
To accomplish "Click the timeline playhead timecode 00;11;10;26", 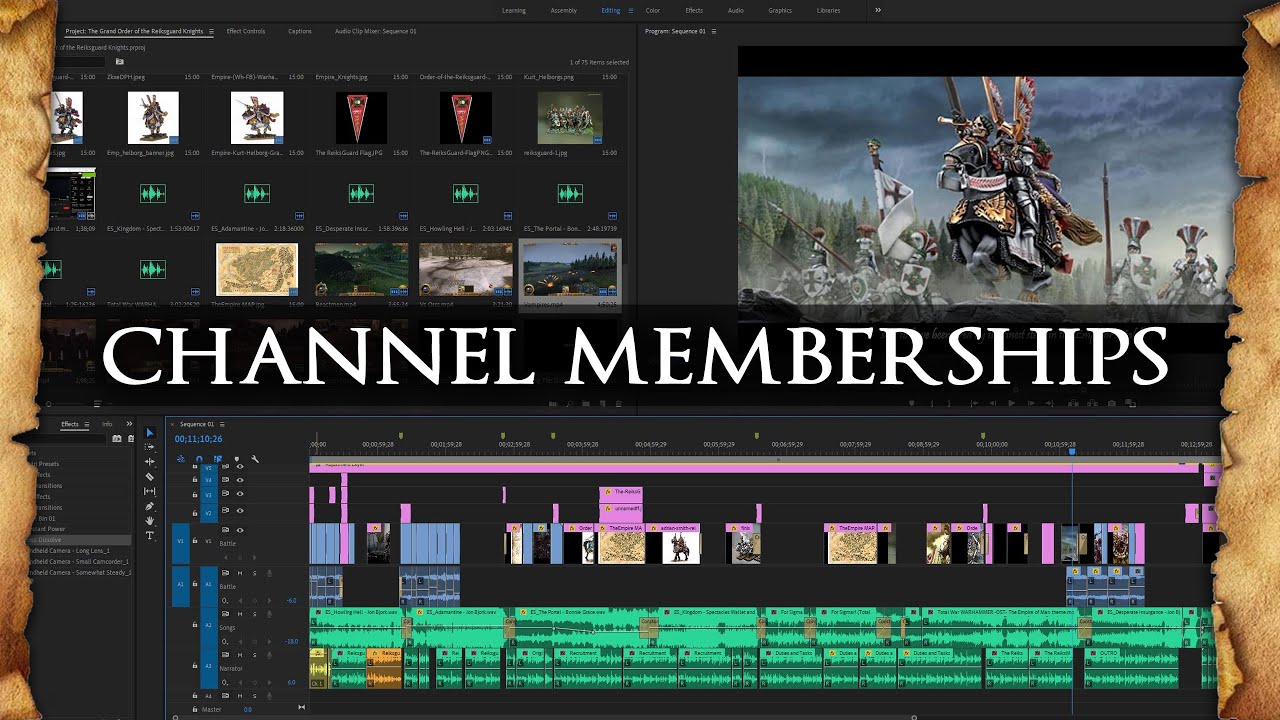I will click(198, 439).
